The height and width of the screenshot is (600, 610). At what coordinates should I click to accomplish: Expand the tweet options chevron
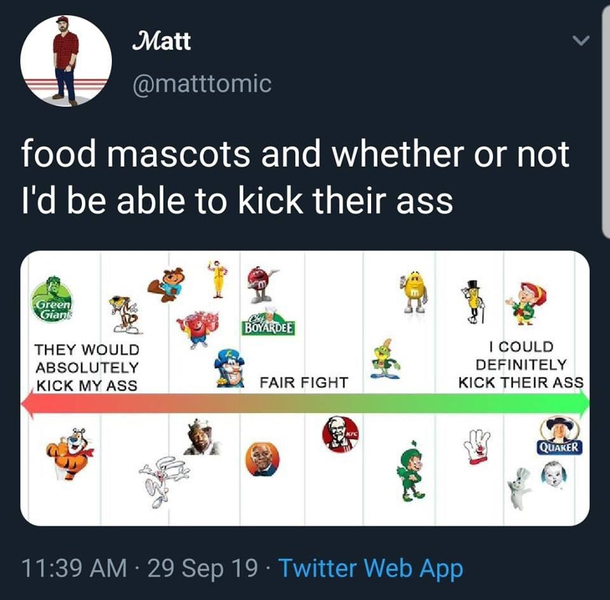(x=581, y=40)
